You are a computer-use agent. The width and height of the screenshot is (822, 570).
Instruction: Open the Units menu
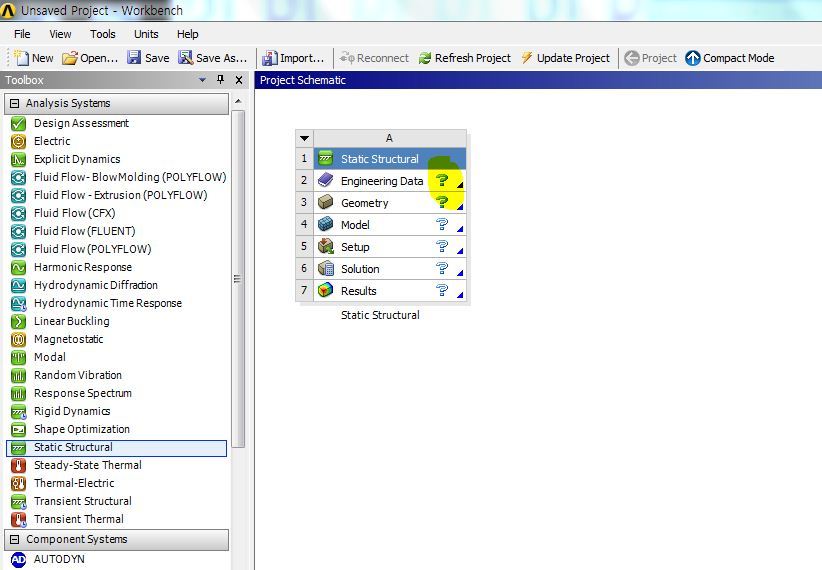146,34
